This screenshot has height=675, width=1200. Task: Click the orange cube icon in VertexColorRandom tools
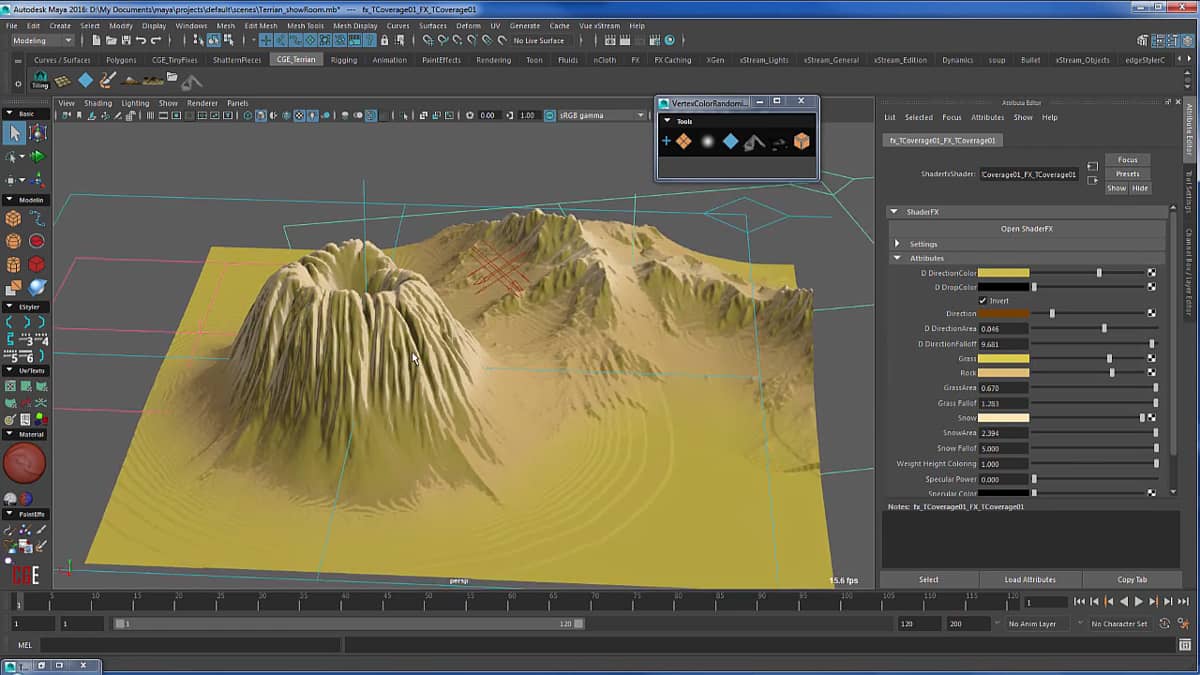tap(802, 142)
